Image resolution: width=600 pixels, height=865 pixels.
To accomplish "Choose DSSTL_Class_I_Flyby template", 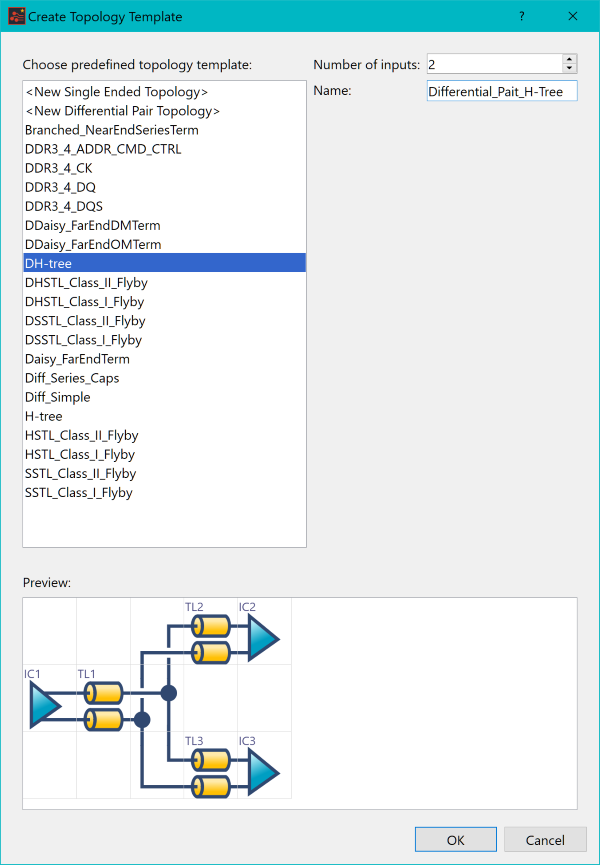I will click(x=164, y=340).
